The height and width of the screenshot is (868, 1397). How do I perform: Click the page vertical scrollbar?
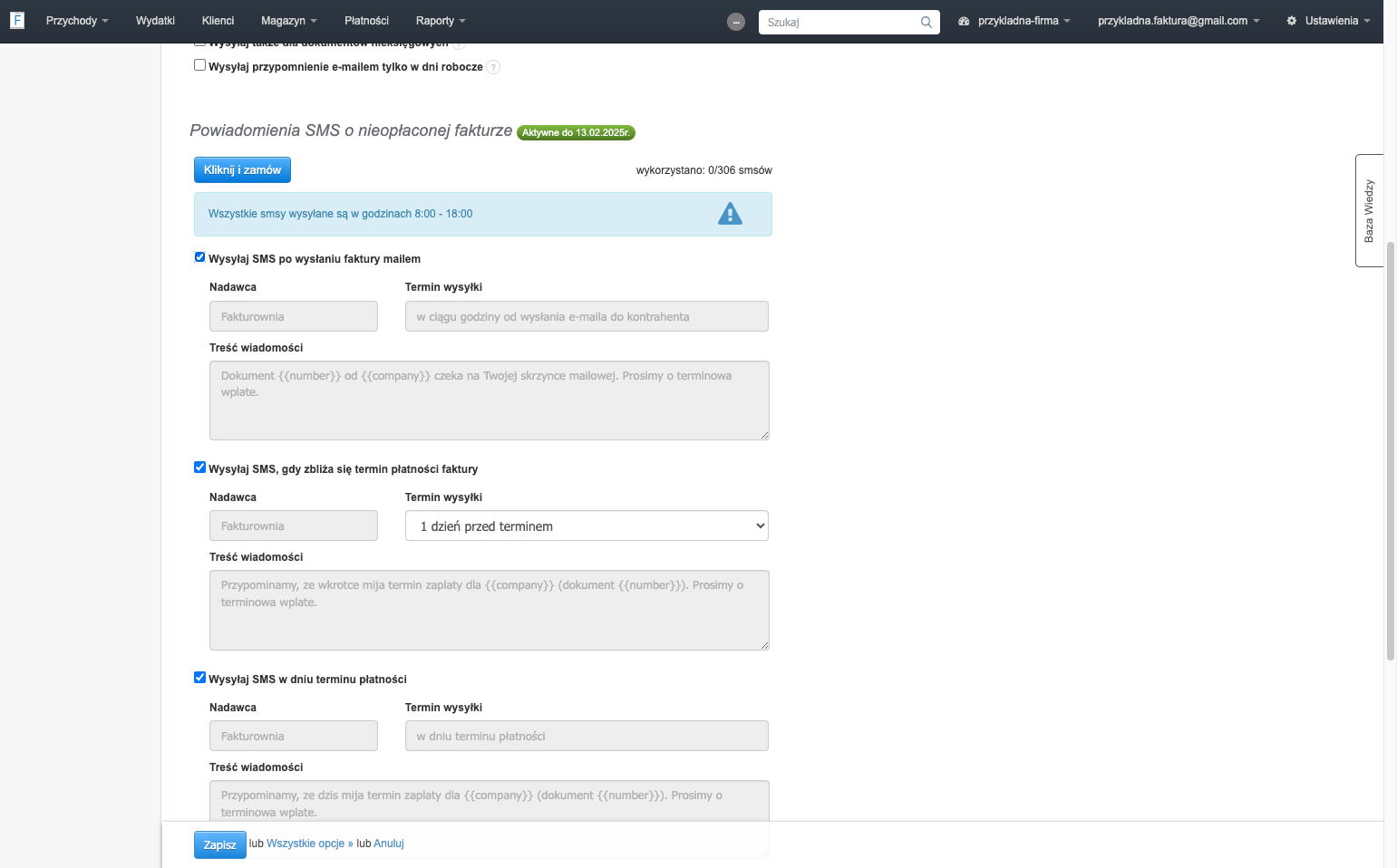coord(1391,451)
